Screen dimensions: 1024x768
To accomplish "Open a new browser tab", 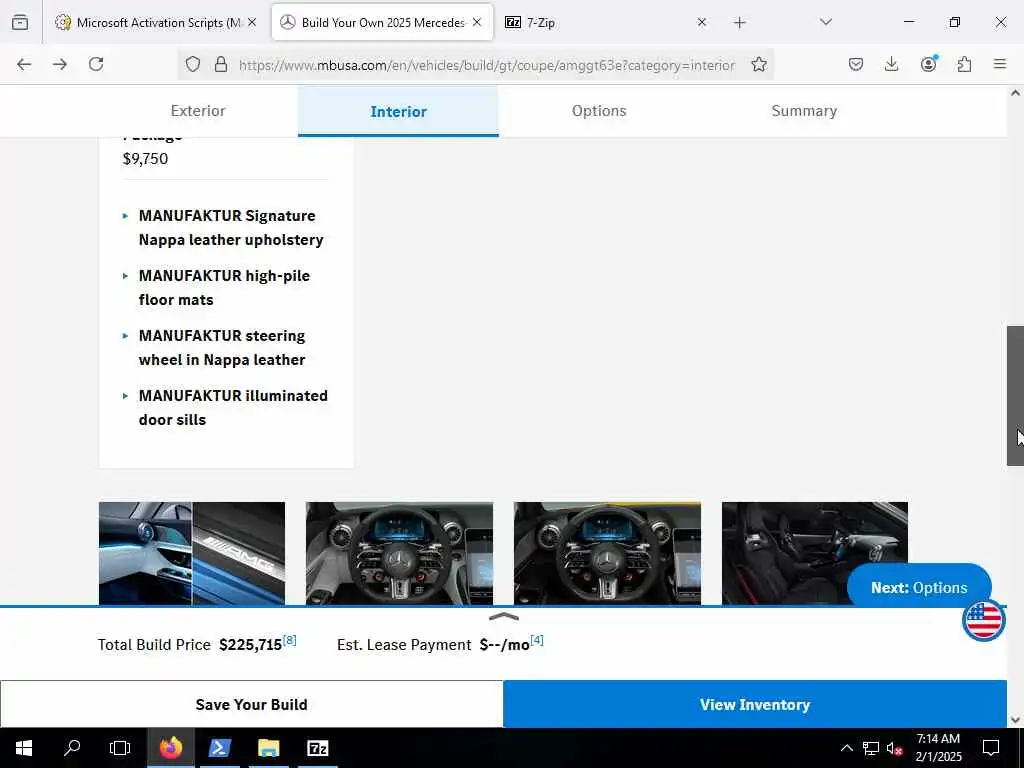I will pyautogui.click(x=739, y=23).
